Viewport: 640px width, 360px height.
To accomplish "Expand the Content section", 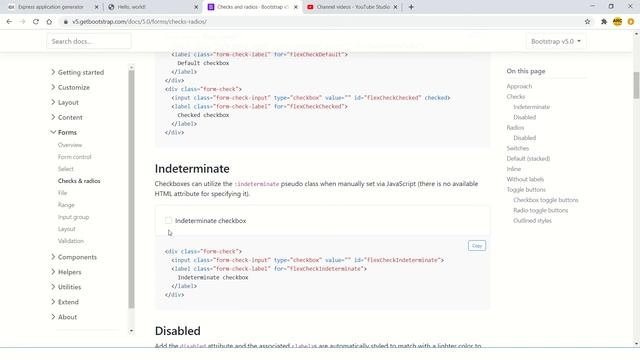I will pyautogui.click(x=67, y=118).
